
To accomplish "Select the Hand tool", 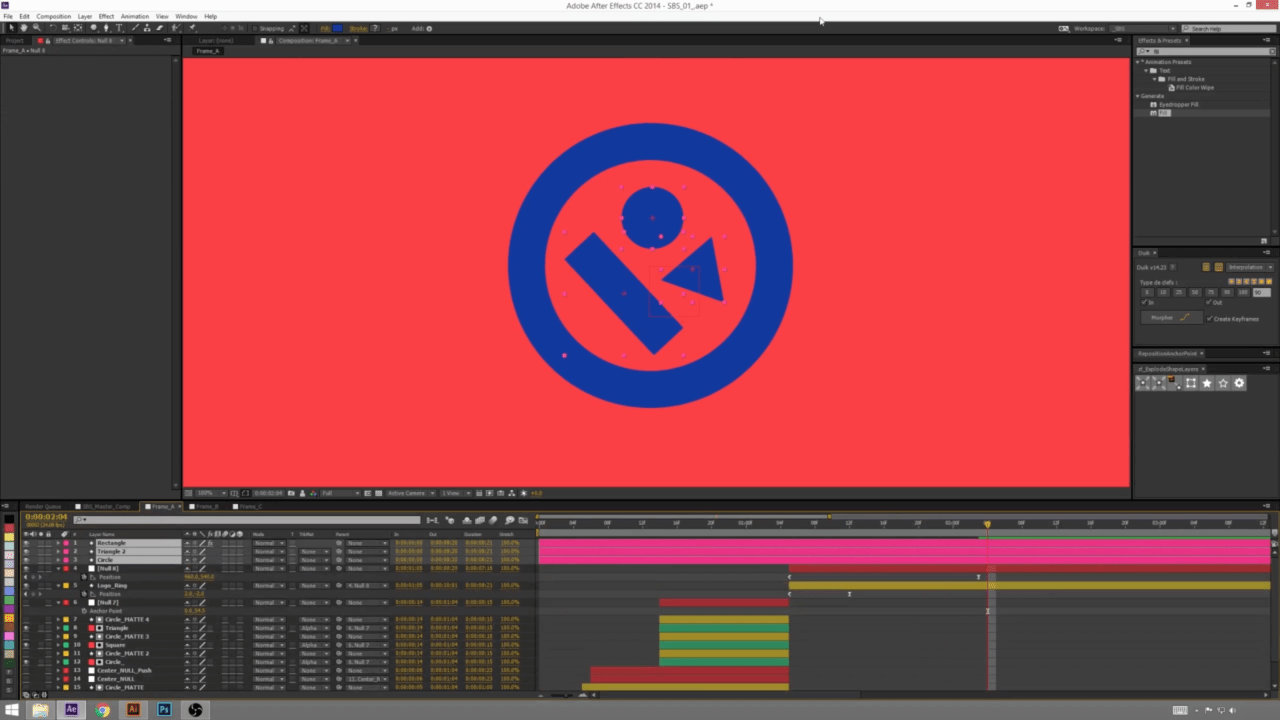I will click(x=24, y=28).
